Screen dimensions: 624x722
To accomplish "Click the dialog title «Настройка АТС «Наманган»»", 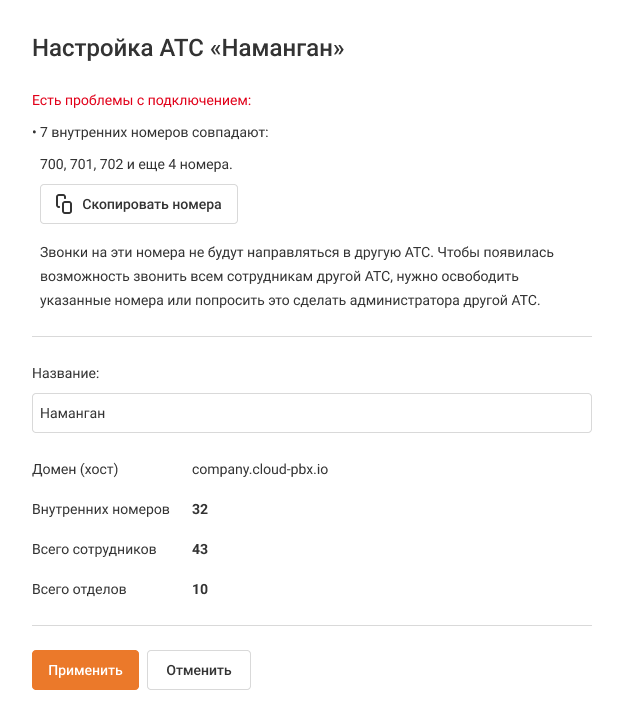I will [x=188, y=48].
